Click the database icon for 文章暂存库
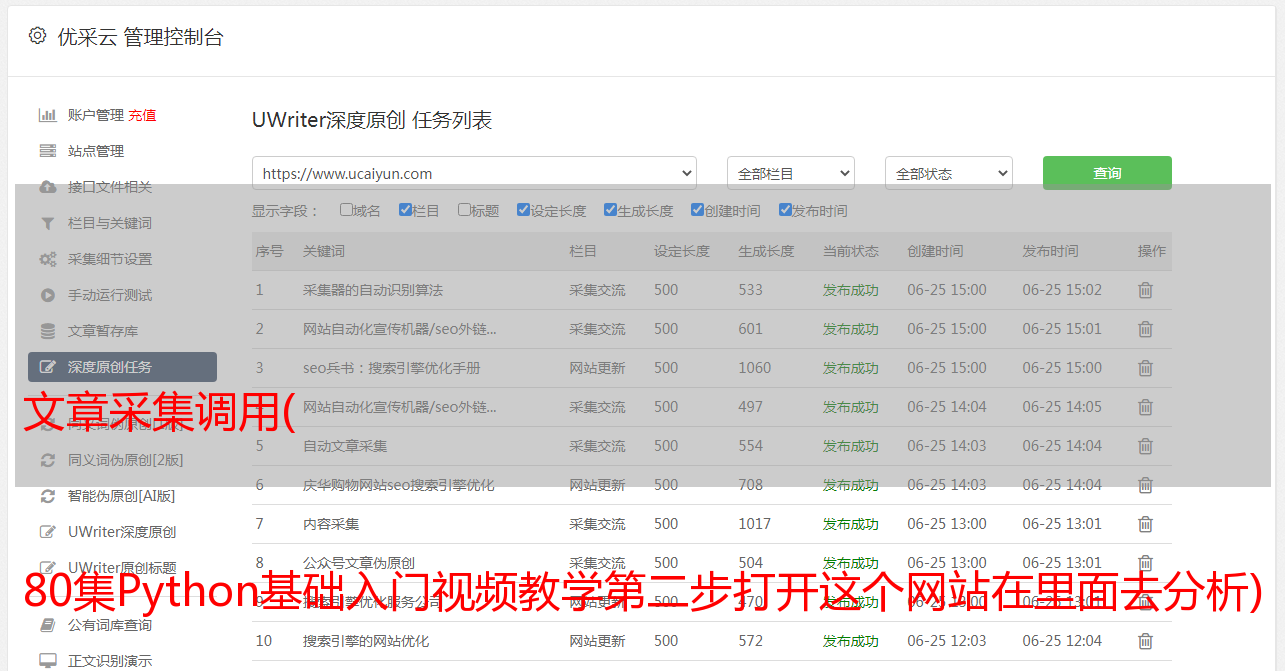The width and height of the screenshot is (1285, 671). point(47,331)
